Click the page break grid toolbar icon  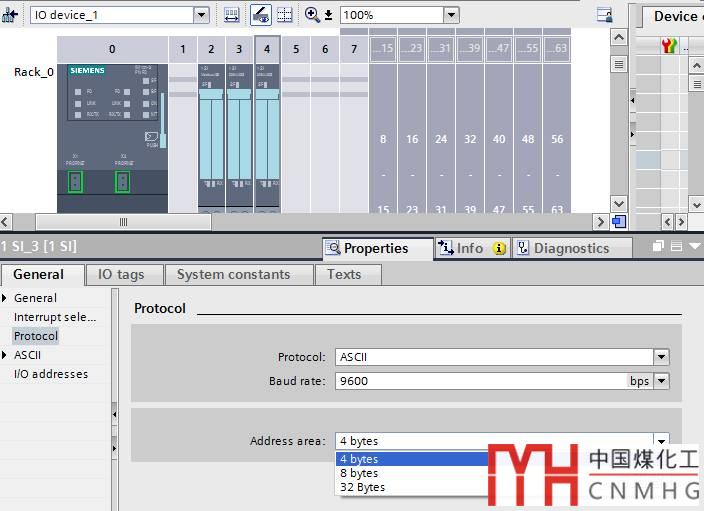pos(285,15)
